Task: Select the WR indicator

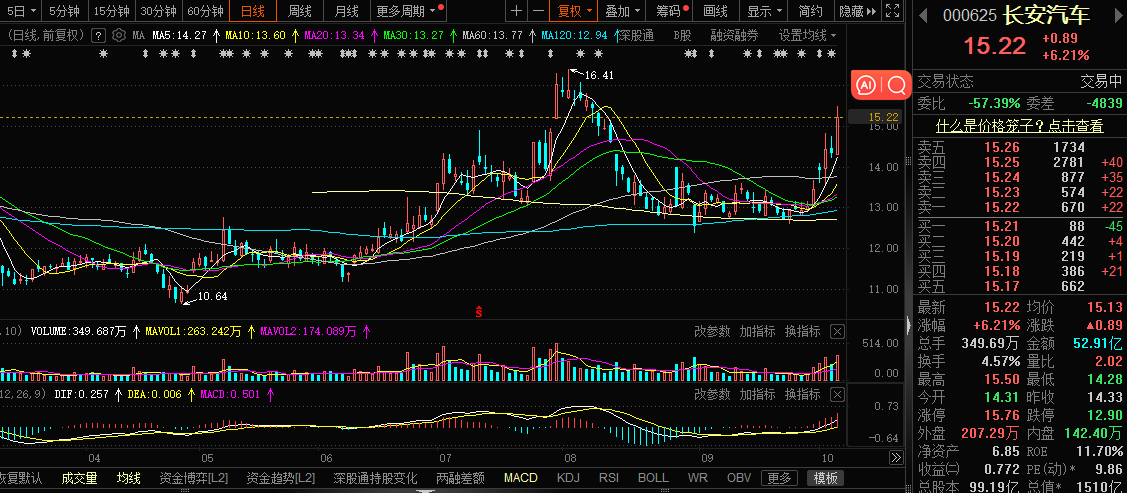Action: 696,478
